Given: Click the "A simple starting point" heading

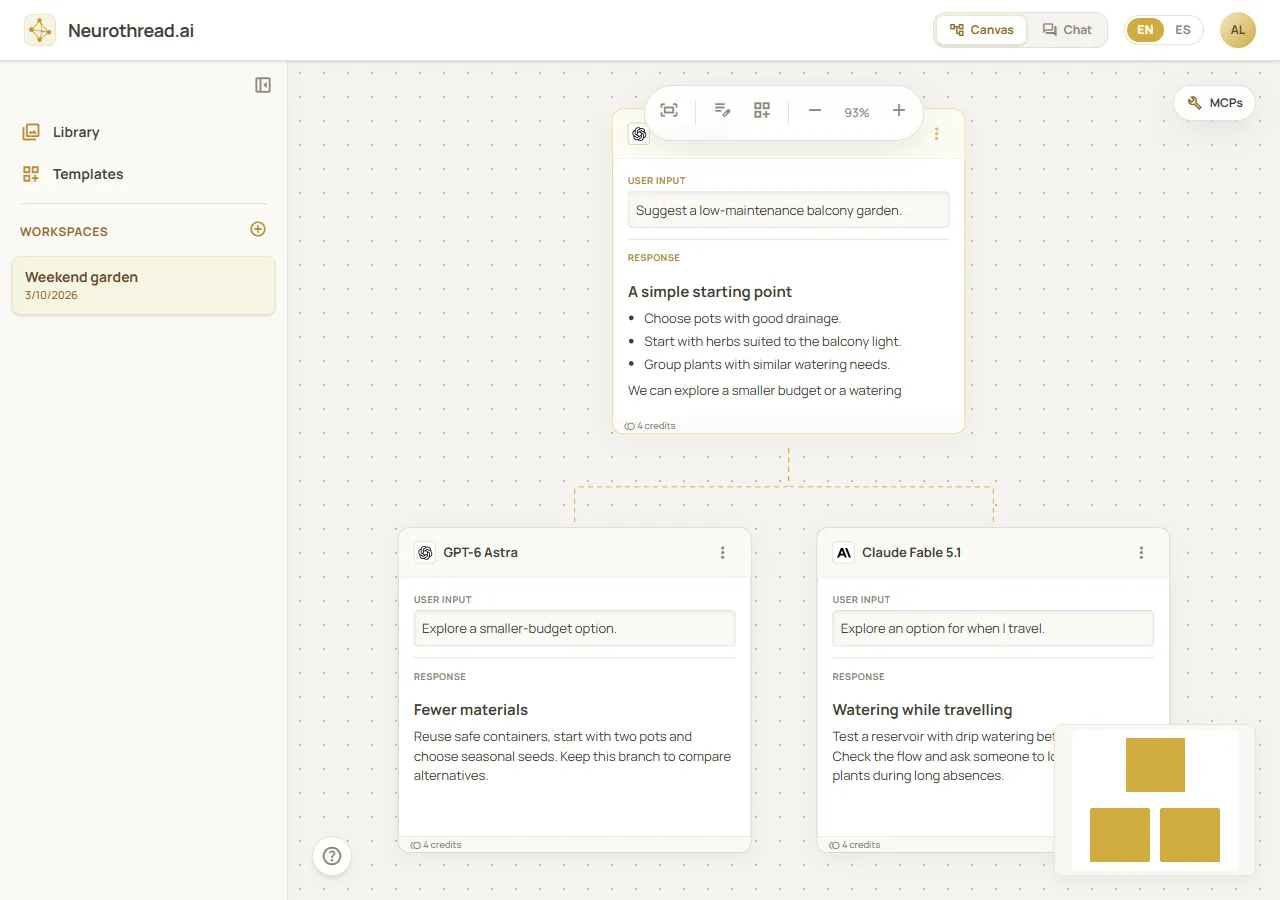Looking at the screenshot, I should (710, 292).
